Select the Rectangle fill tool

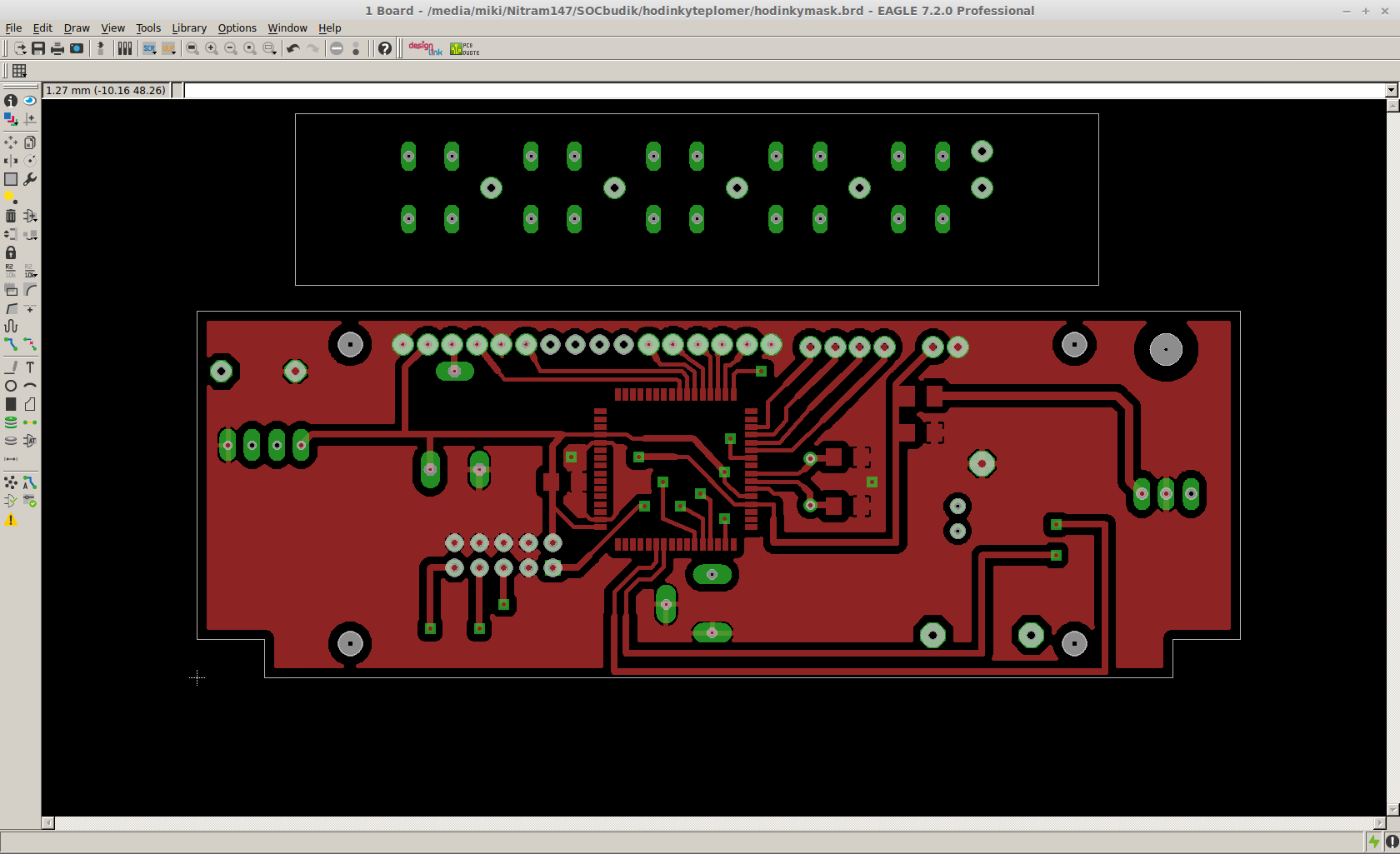11,404
